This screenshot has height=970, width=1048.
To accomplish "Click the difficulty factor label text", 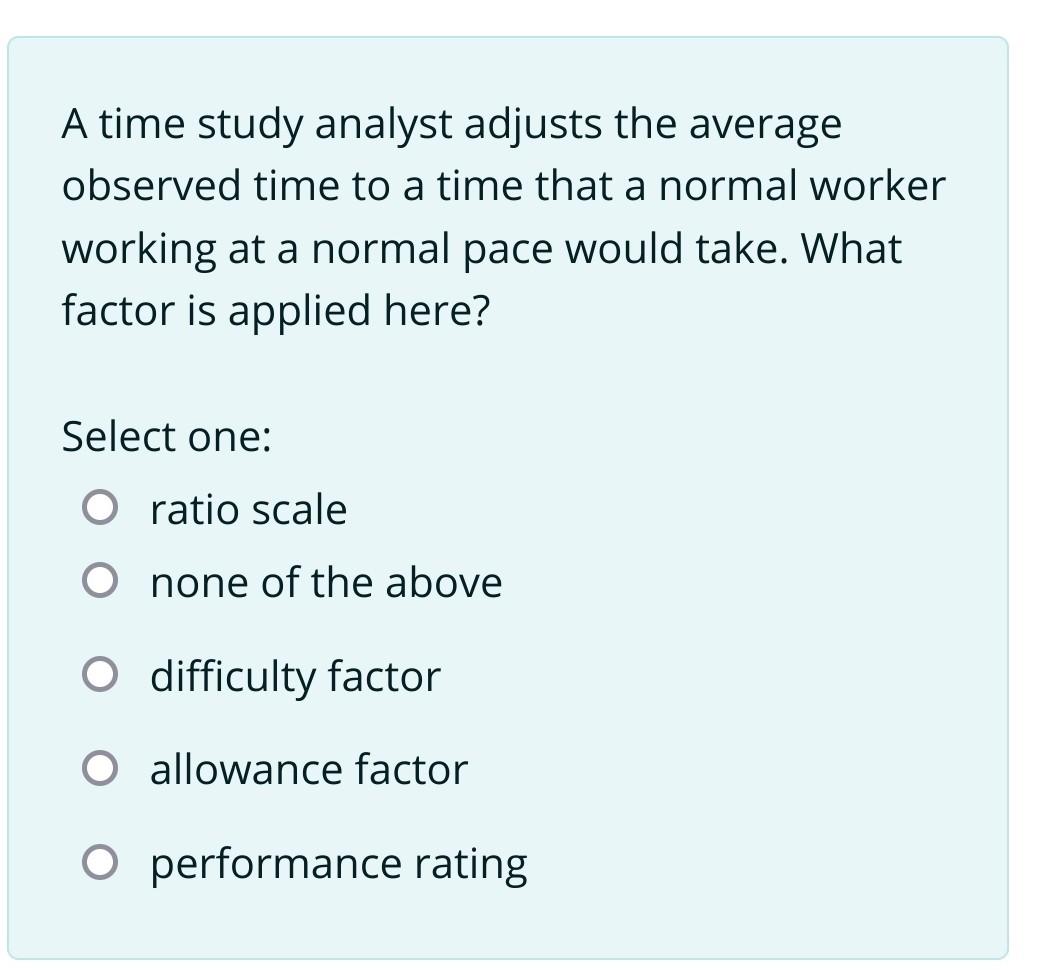I will coord(293,674).
